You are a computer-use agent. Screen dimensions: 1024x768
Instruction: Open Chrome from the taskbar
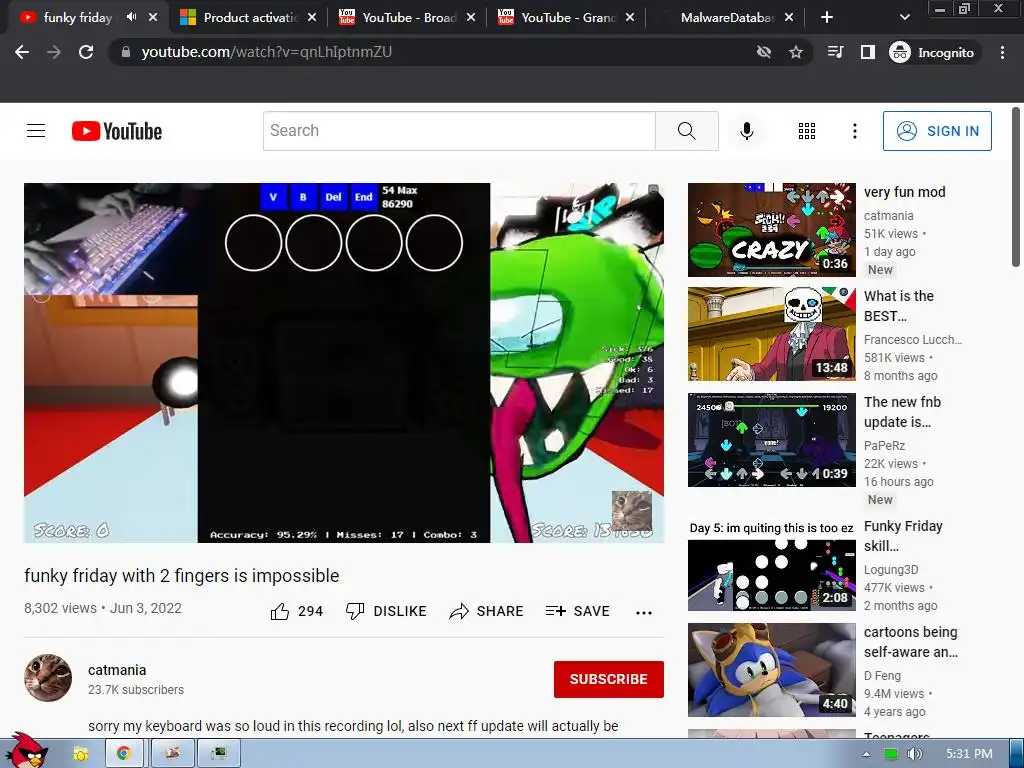click(123, 754)
